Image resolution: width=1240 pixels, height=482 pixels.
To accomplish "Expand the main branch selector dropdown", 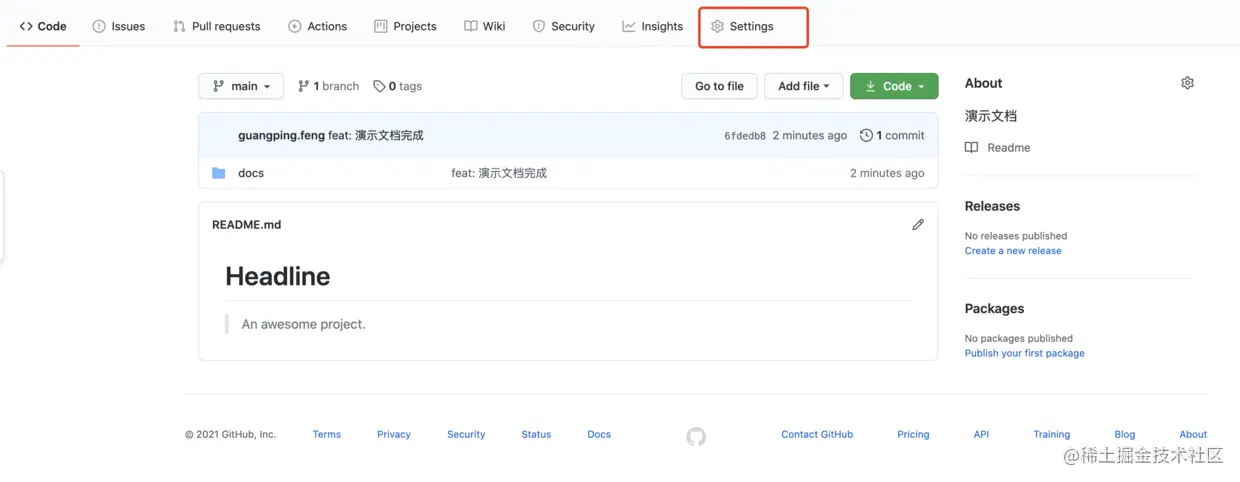I will click(241, 86).
